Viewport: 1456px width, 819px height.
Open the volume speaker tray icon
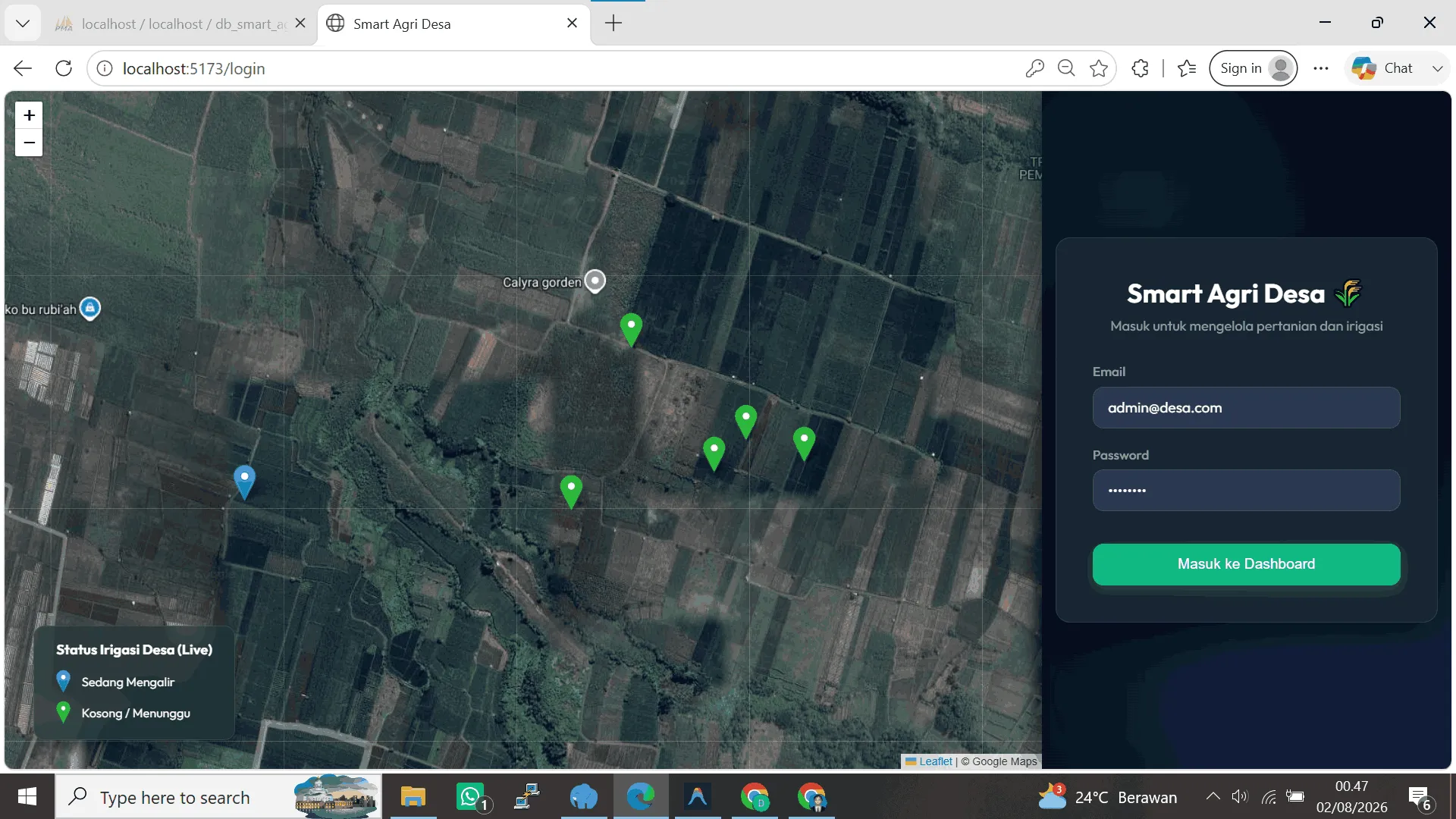pyautogui.click(x=1239, y=797)
